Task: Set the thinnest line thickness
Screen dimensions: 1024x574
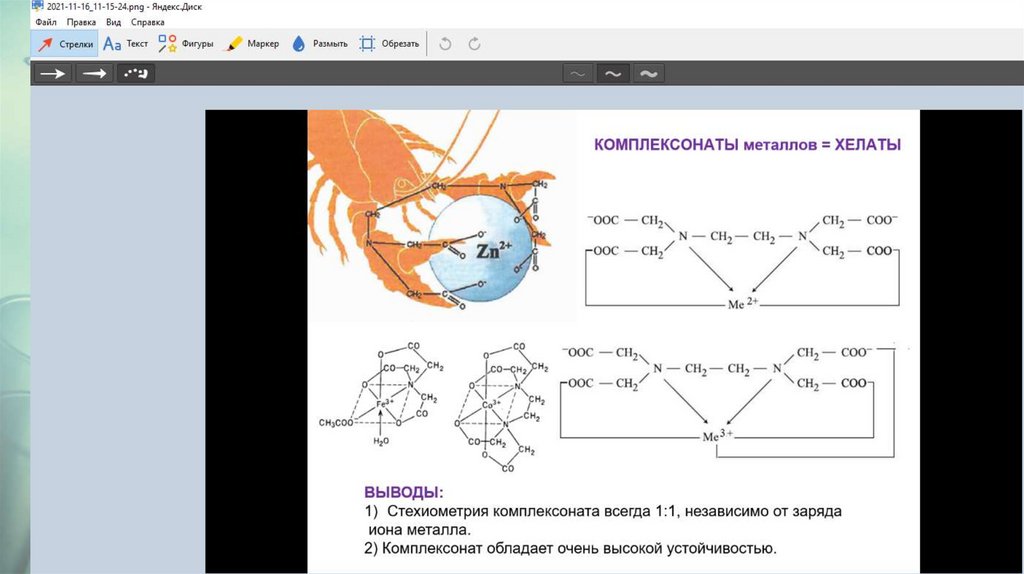Action: click(x=577, y=73)
